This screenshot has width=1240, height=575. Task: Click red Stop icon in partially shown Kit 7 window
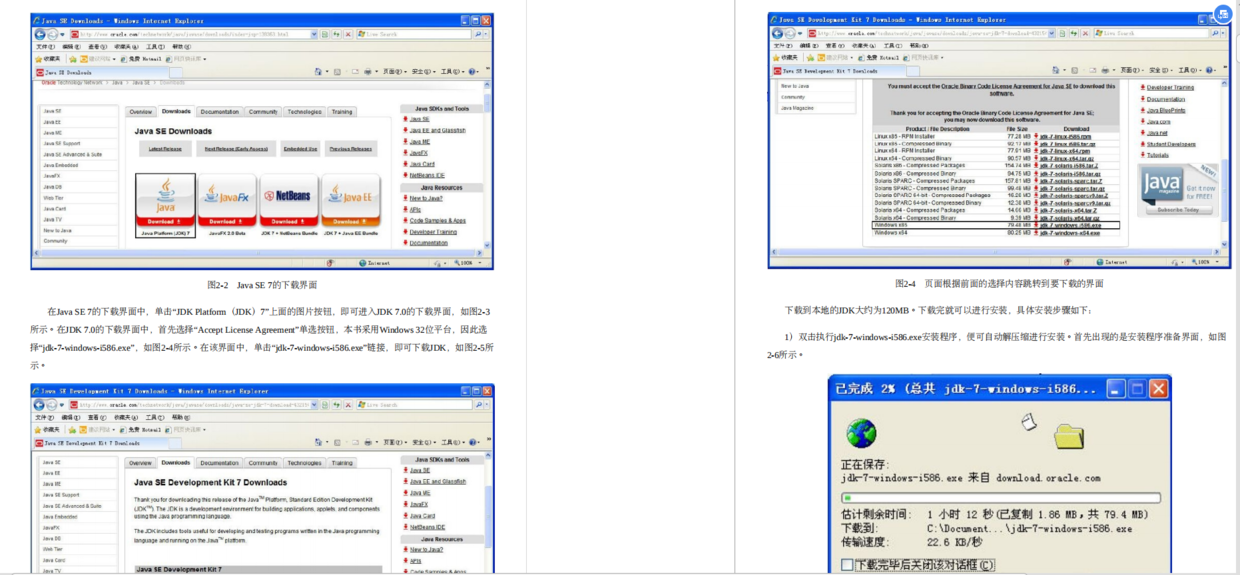pyautogui.click(x=348, y=405)
